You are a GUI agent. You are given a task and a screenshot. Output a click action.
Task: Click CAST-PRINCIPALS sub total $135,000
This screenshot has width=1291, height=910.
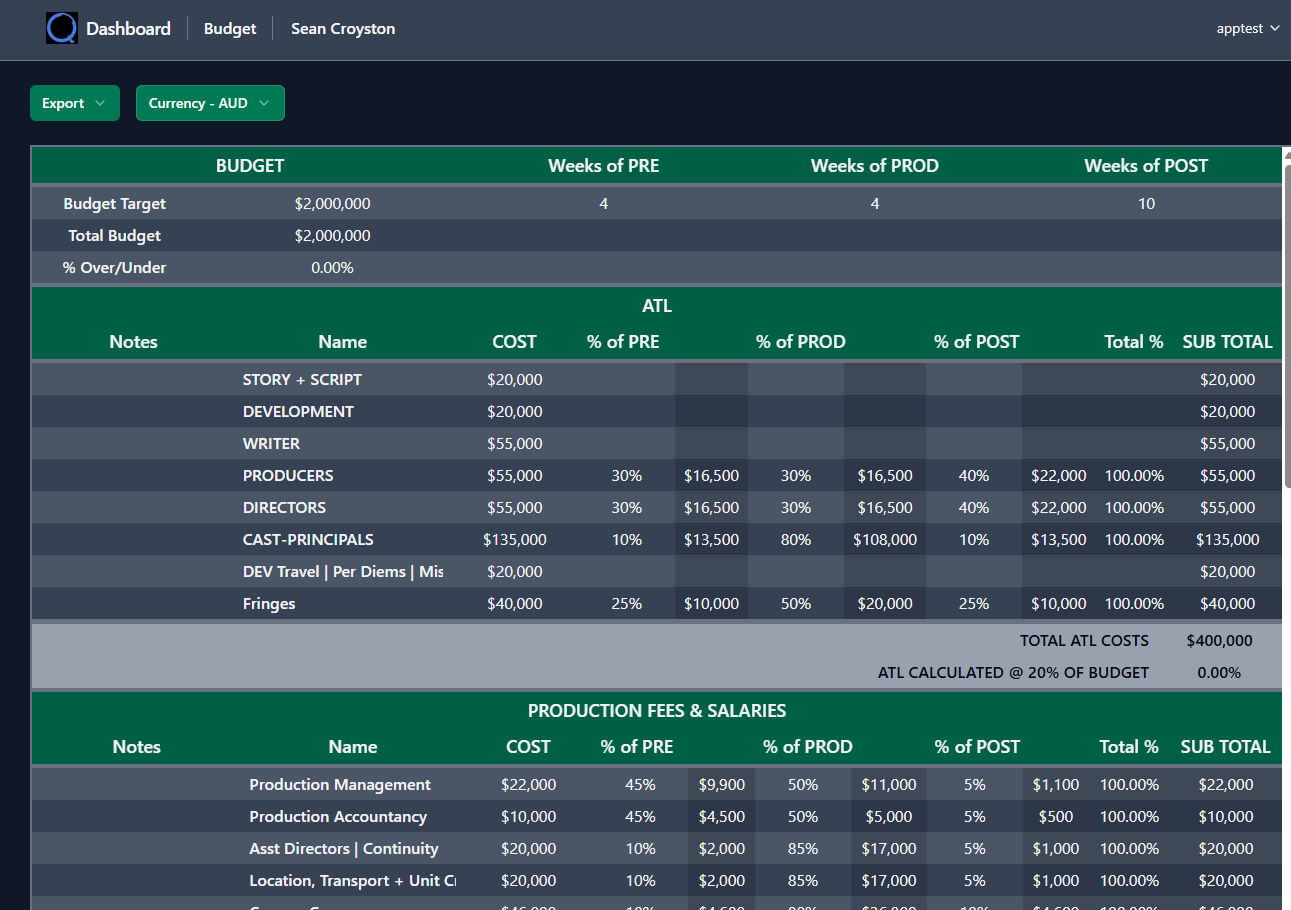click(1227, 539)
